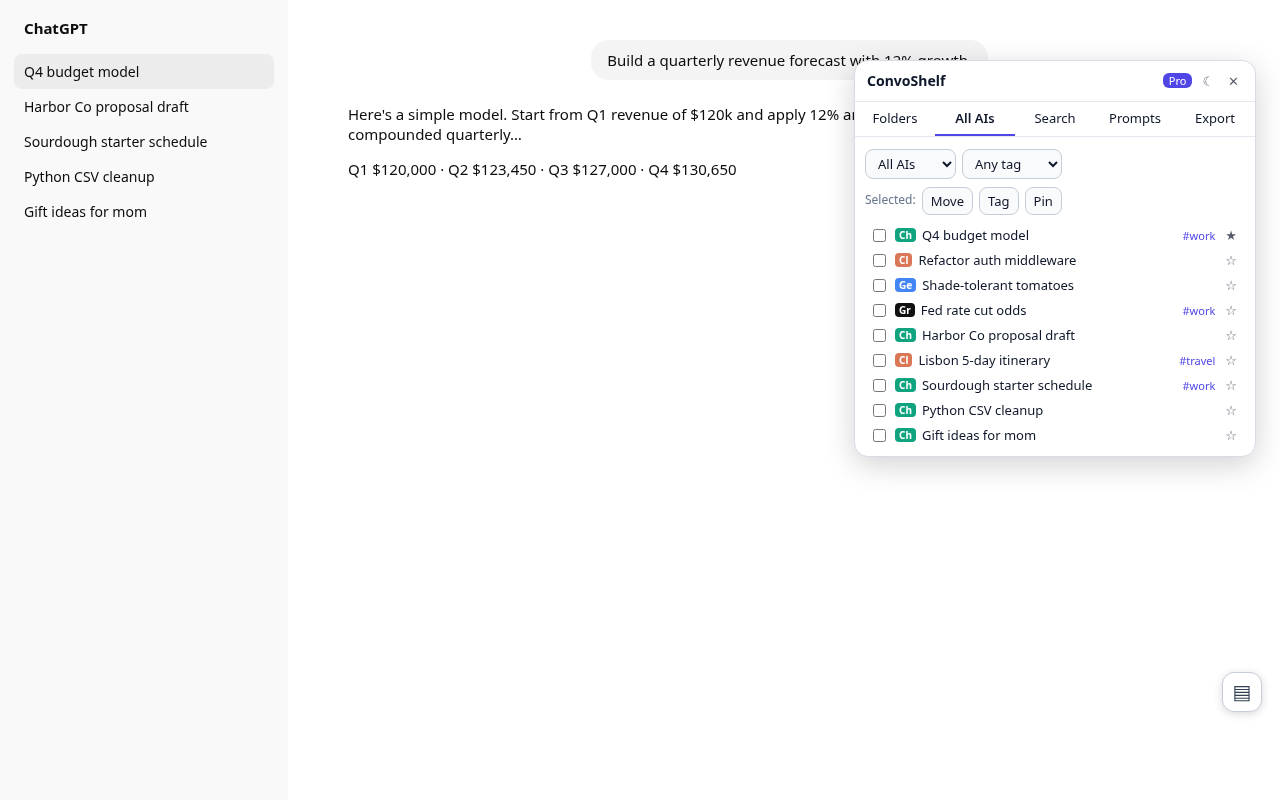
Task: Toggle dark mode moon icon in ConvoShelf
Action: pyautogui.click(x=1207, y=81)
